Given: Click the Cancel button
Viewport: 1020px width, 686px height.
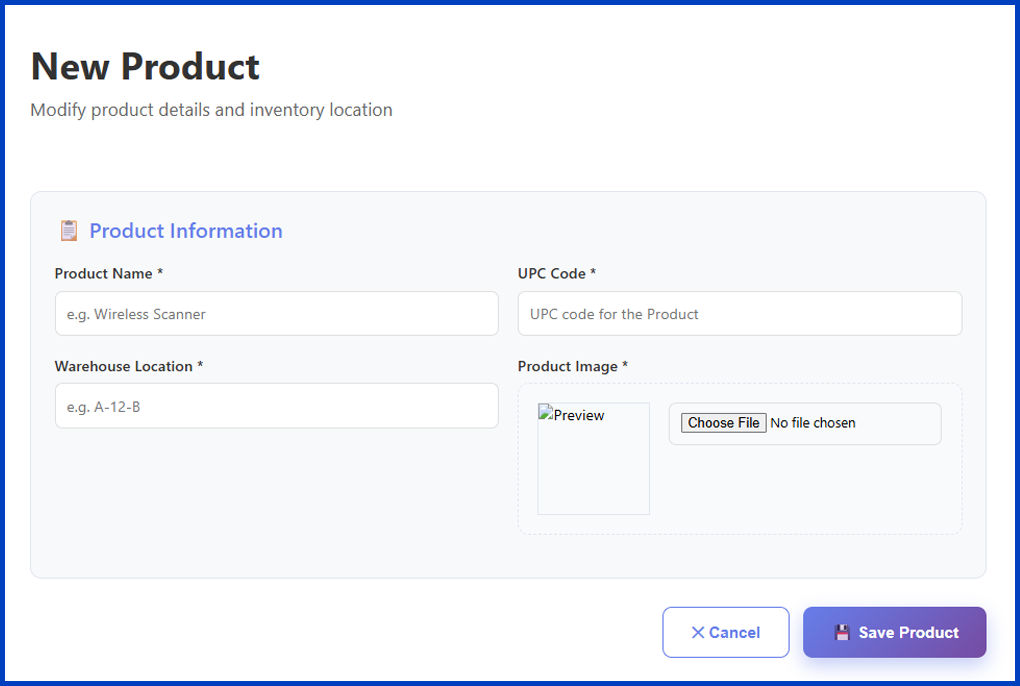Looking at the screenshot, I should point(725,632).
